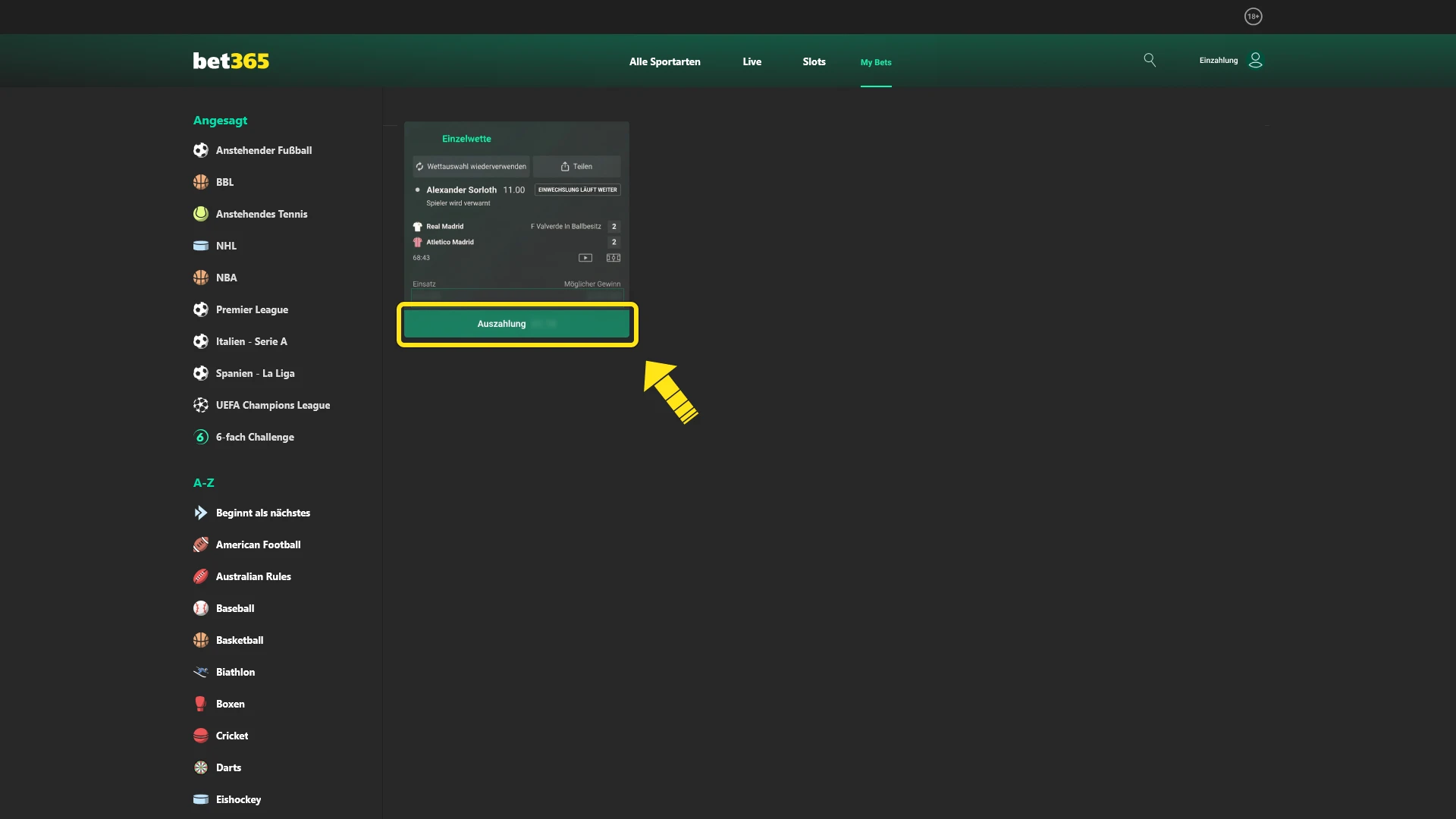Switch to the Live tab
Viewport: 1456px width, 819px height.
pyautogui.click(x=751, y=61)
